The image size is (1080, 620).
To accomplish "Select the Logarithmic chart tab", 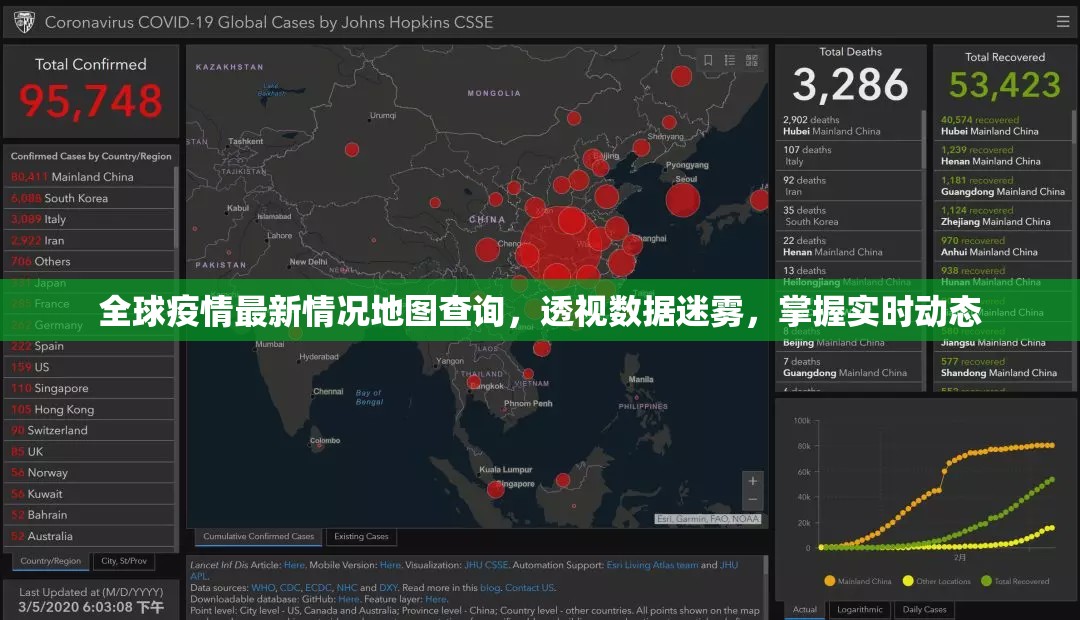I will (x=859, y=609).
